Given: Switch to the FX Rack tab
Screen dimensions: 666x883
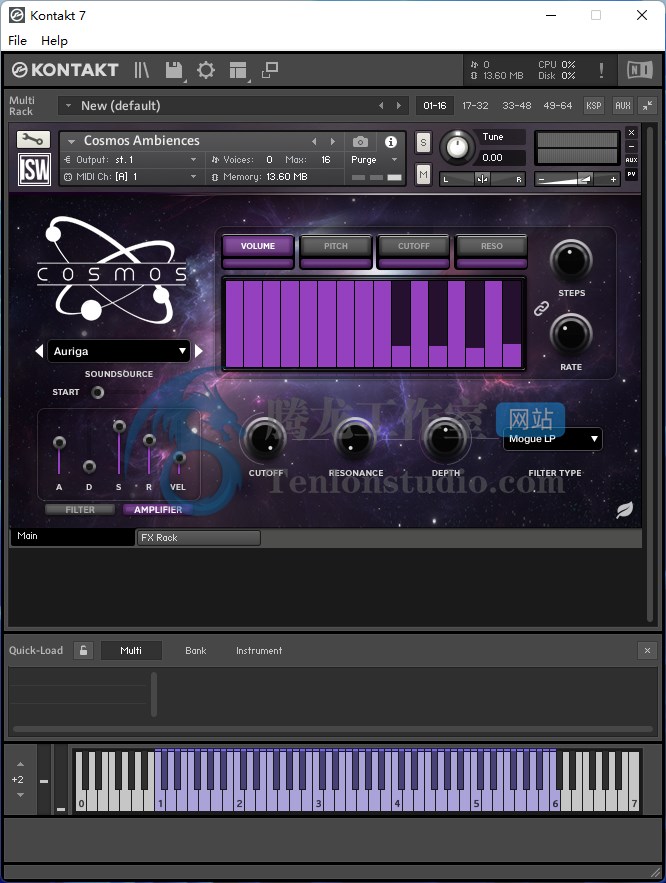Looking at the screenshot, I should 198,538.
